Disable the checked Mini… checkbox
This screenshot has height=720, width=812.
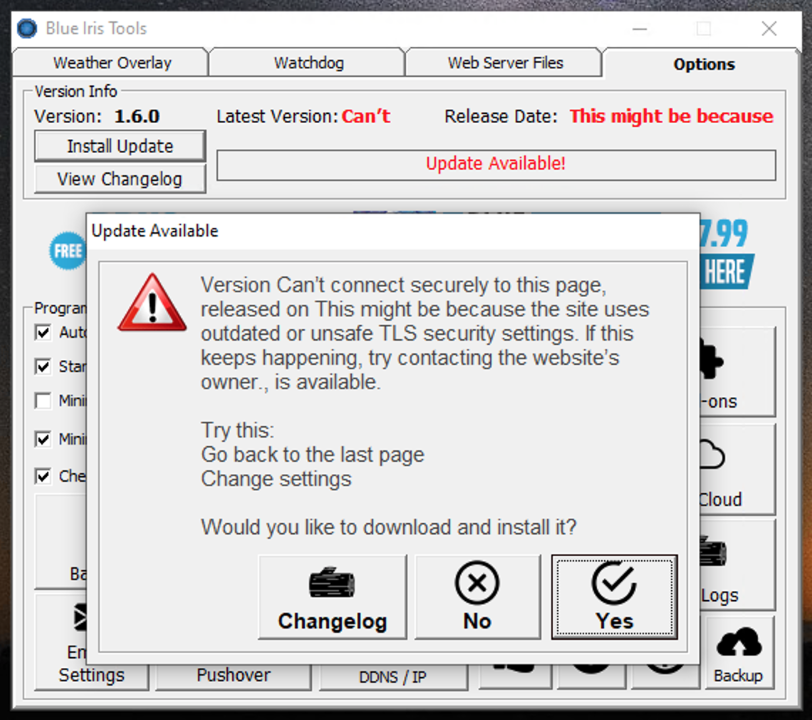[43, 439]
